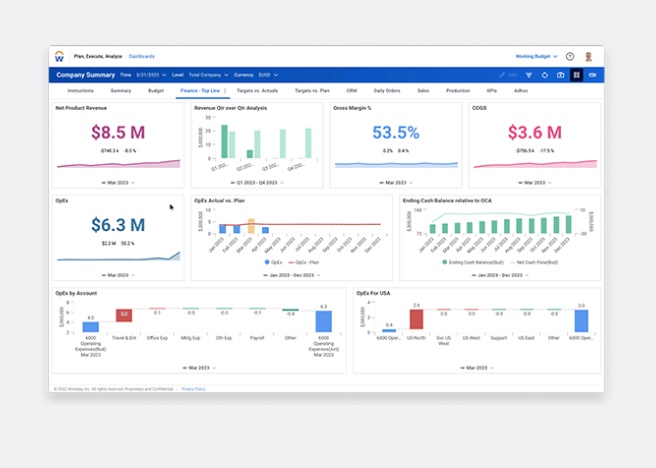Toggle Ending Cash Balance legend series

(x=471, y=262)
